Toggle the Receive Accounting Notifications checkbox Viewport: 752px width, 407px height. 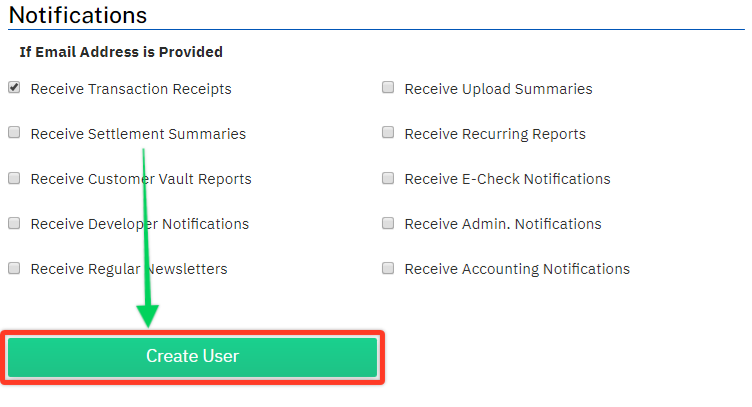(x=388, y=268)
